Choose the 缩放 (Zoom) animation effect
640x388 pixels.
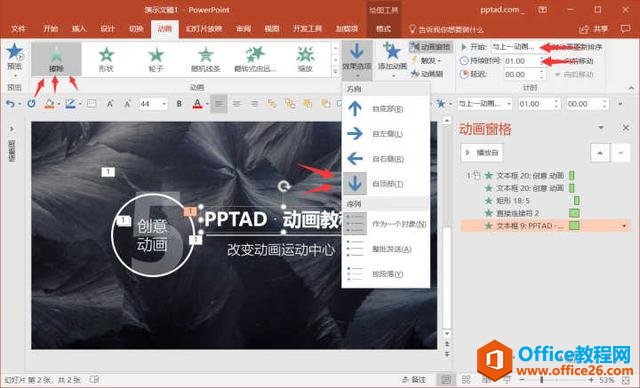click(x=305, y=59)
